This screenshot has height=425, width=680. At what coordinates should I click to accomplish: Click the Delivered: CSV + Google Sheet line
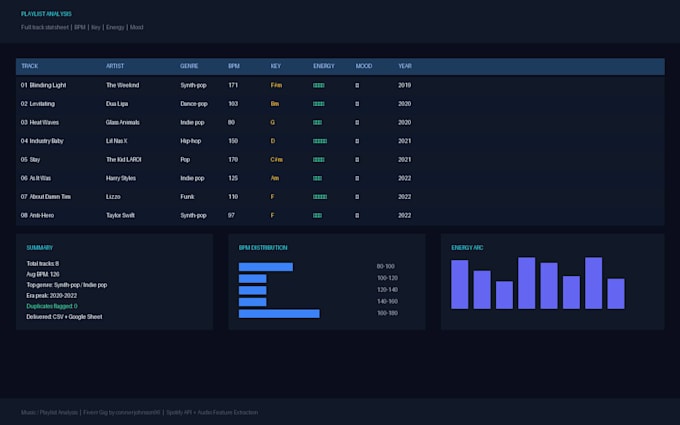pyautogui.click(x=64, y=317)
